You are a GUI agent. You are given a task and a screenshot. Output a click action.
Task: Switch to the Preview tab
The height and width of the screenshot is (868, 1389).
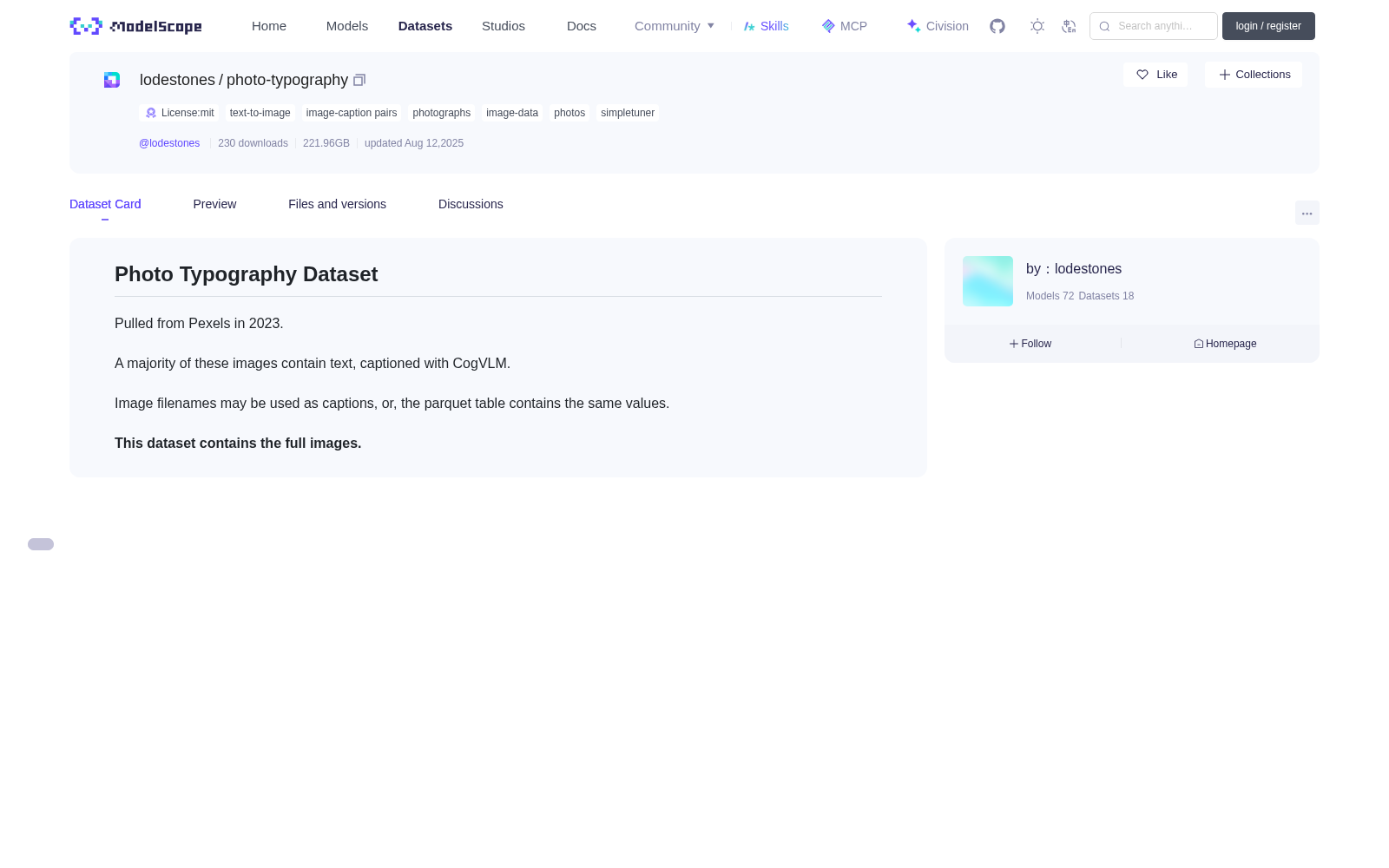[x=214, y=204]
